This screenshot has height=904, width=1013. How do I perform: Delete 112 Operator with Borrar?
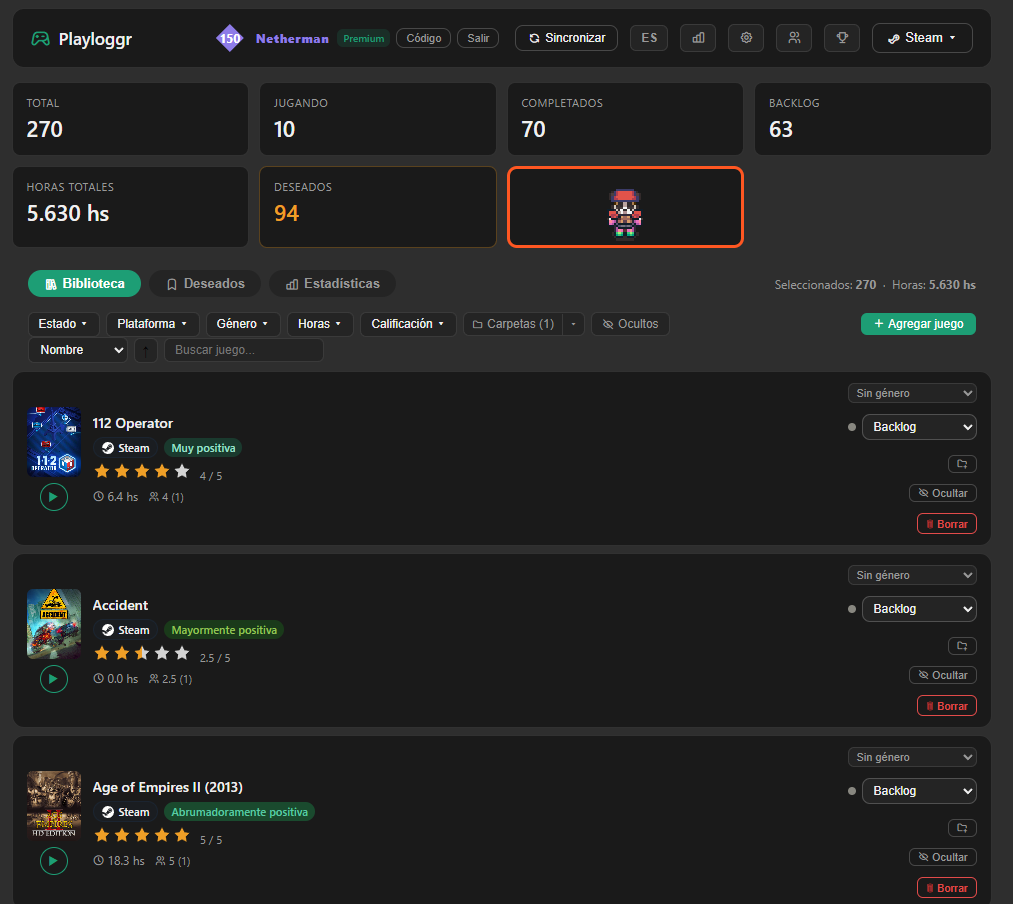coord(946,524)
